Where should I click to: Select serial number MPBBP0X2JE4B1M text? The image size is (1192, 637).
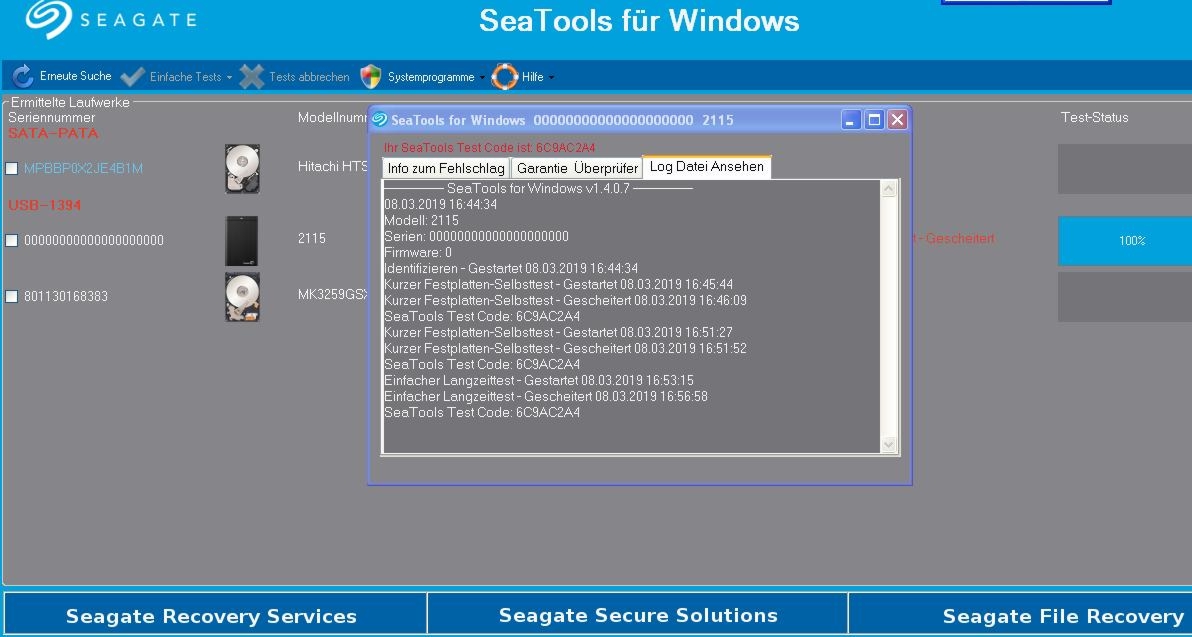[84, 169]
